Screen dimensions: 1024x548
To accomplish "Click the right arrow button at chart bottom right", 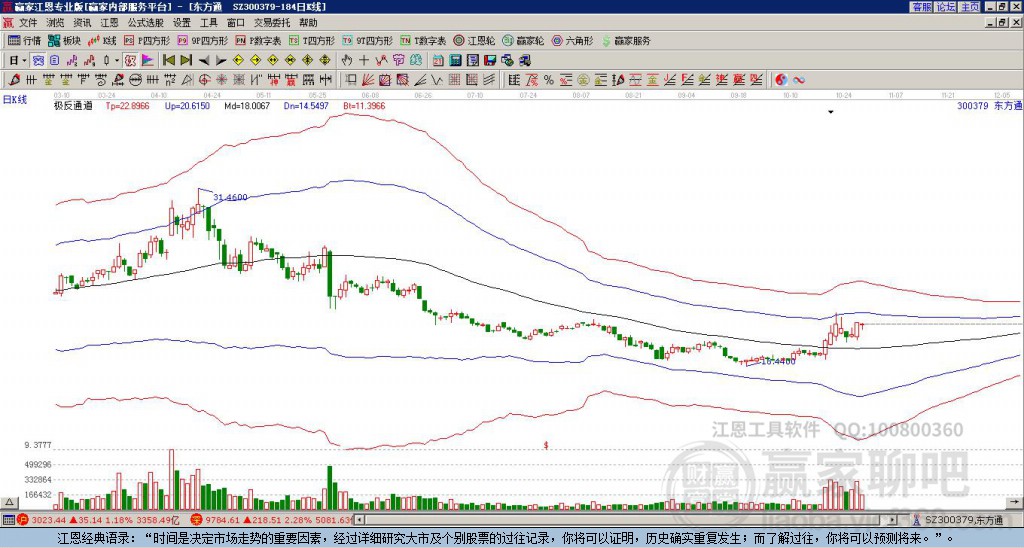I will [x=1014, y=502].
